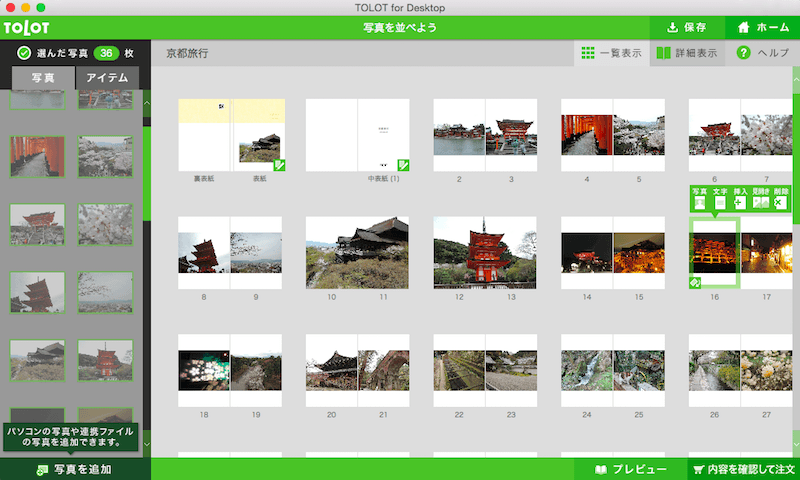Viewport: 800px width, 480px height.
Task: Click the 京都旅行 book title
Action: (187, 53)
